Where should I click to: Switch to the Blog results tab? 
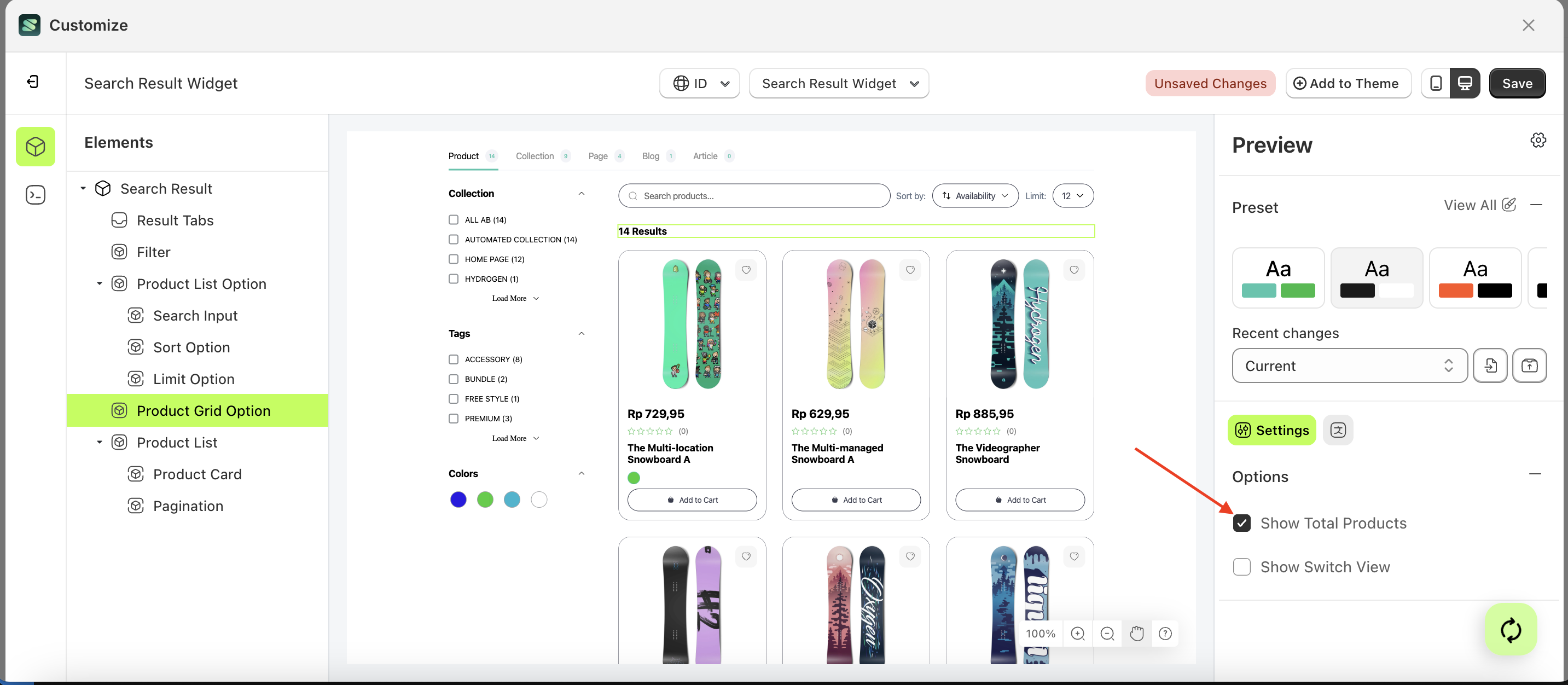650,156
